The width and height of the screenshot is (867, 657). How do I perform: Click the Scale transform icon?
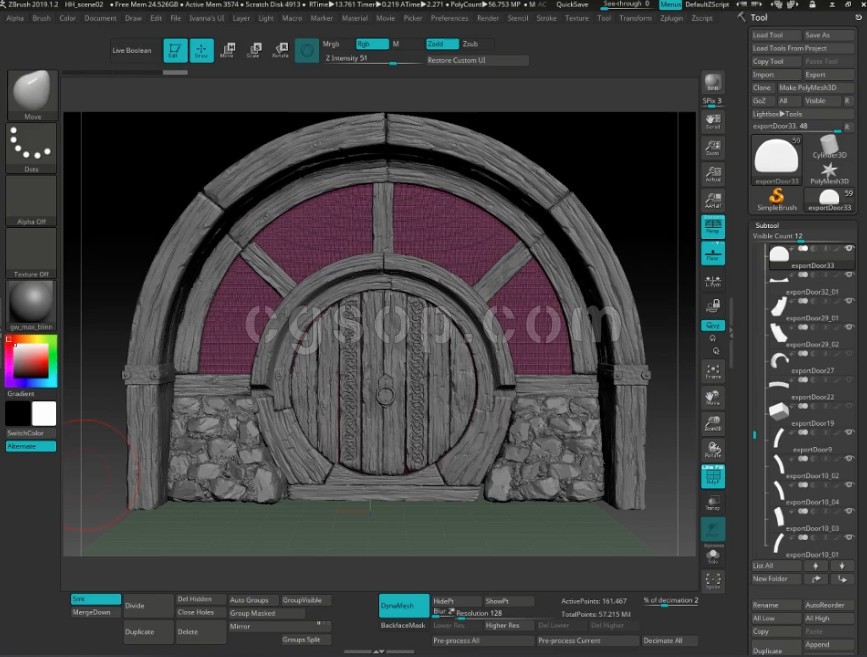pyautogui.click(x=254, y=51)
